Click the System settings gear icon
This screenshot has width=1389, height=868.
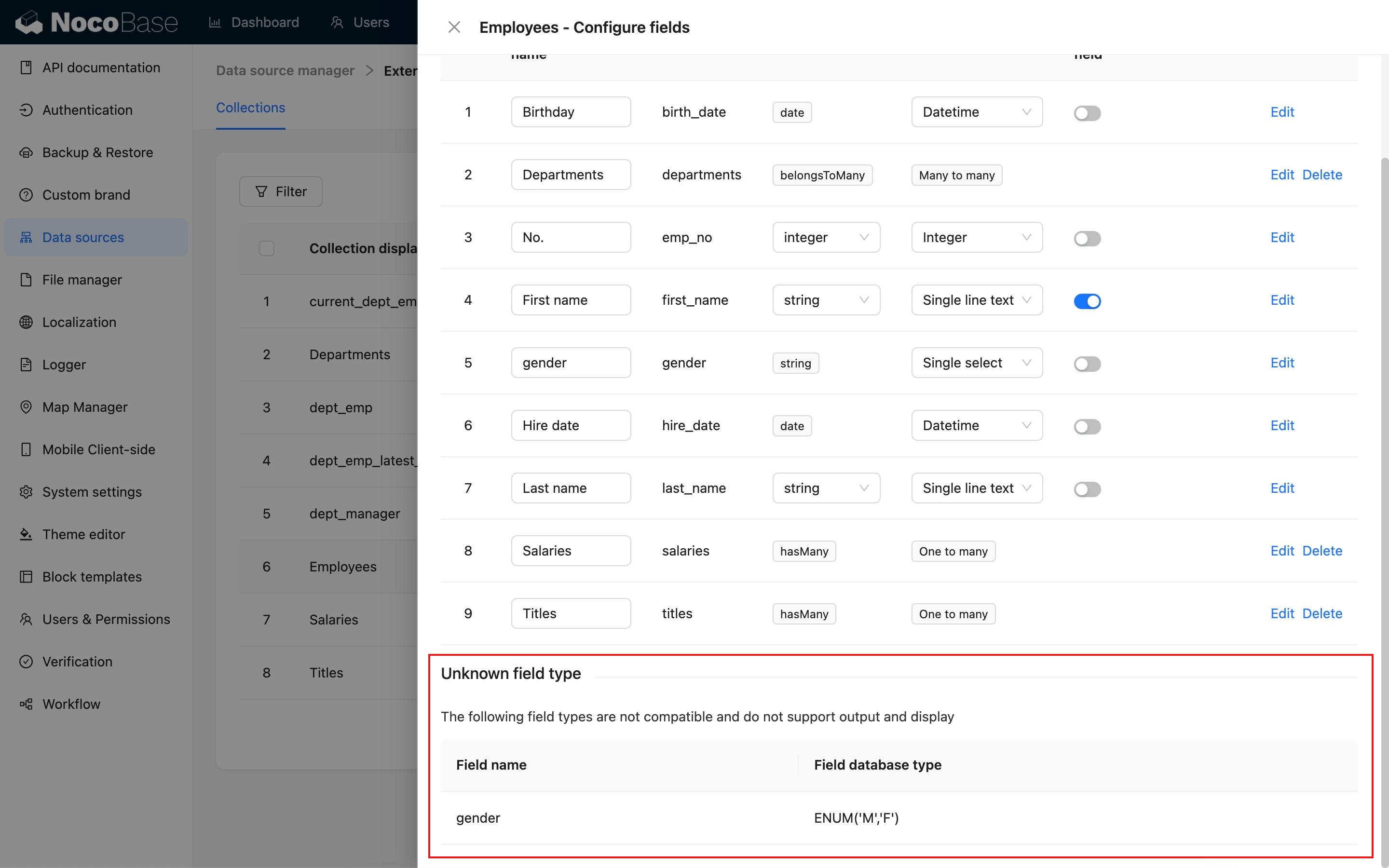26,492
